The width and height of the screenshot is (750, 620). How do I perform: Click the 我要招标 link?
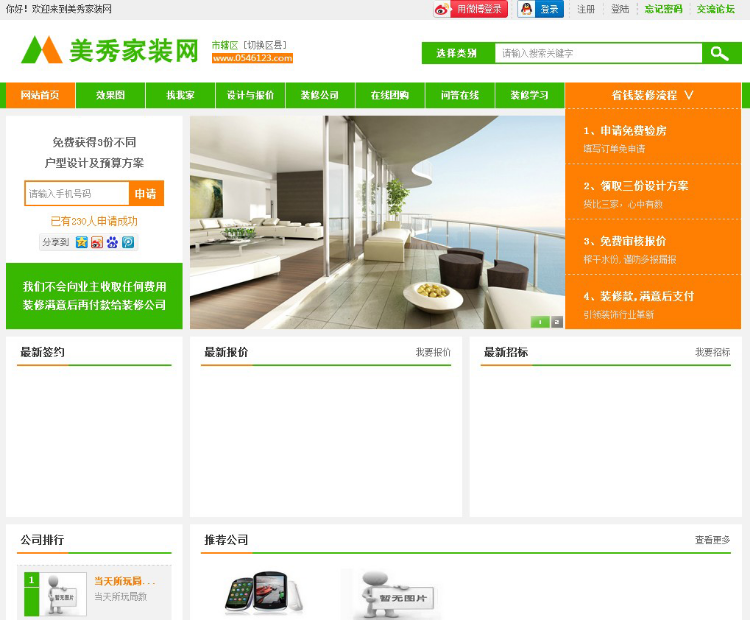713,353
